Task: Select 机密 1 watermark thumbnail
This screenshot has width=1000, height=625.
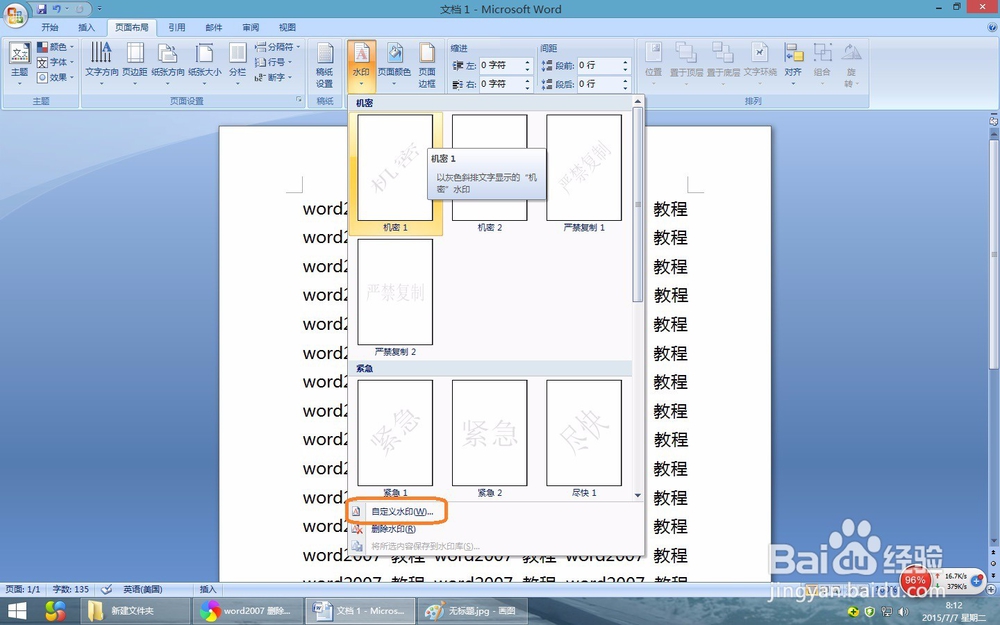Action: [395, 173]
